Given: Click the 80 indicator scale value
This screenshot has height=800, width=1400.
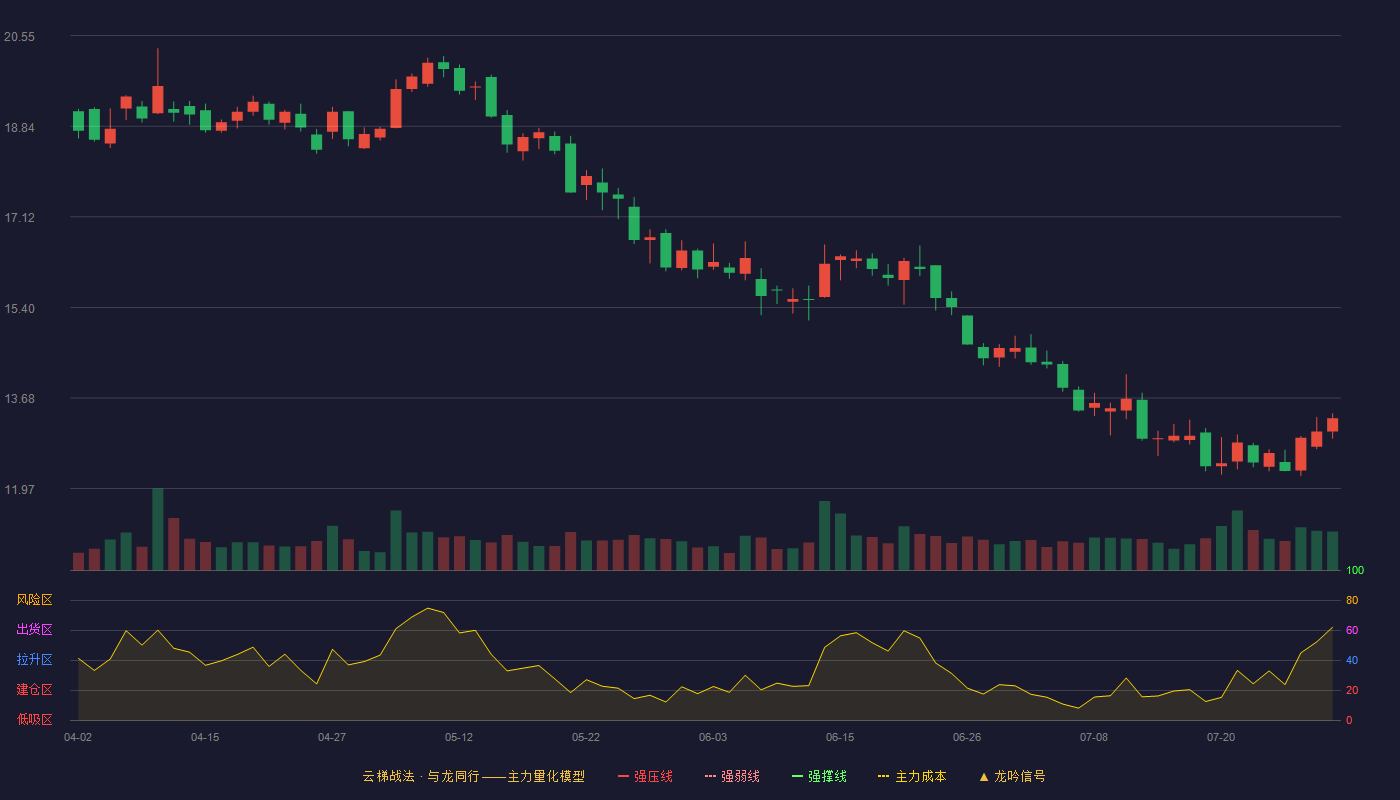Looking at the screenshot, I should point(1352,600).
